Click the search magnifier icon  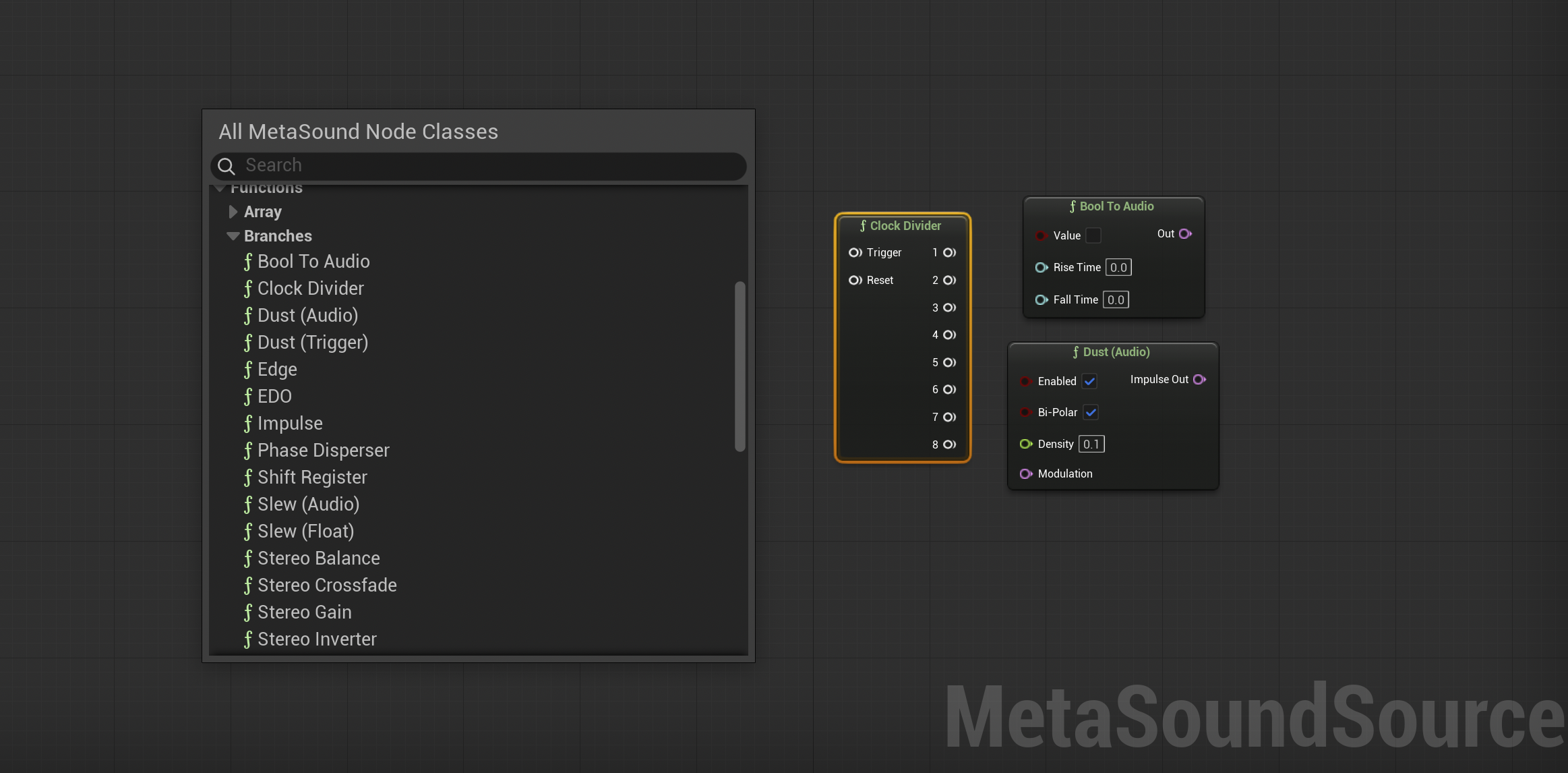tap(227, 166)
